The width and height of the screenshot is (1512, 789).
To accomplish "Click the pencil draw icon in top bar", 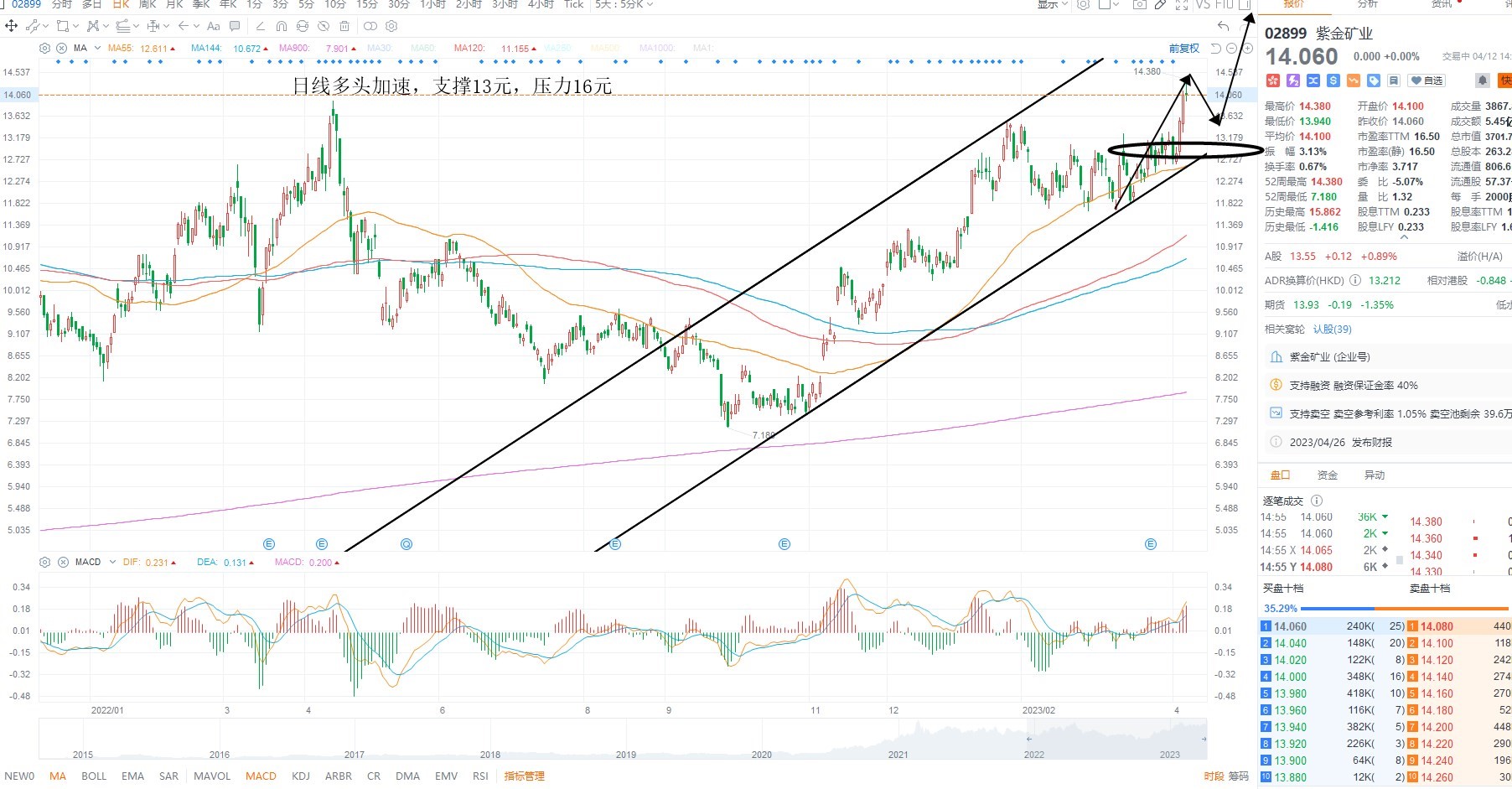I will [1160, 4].
